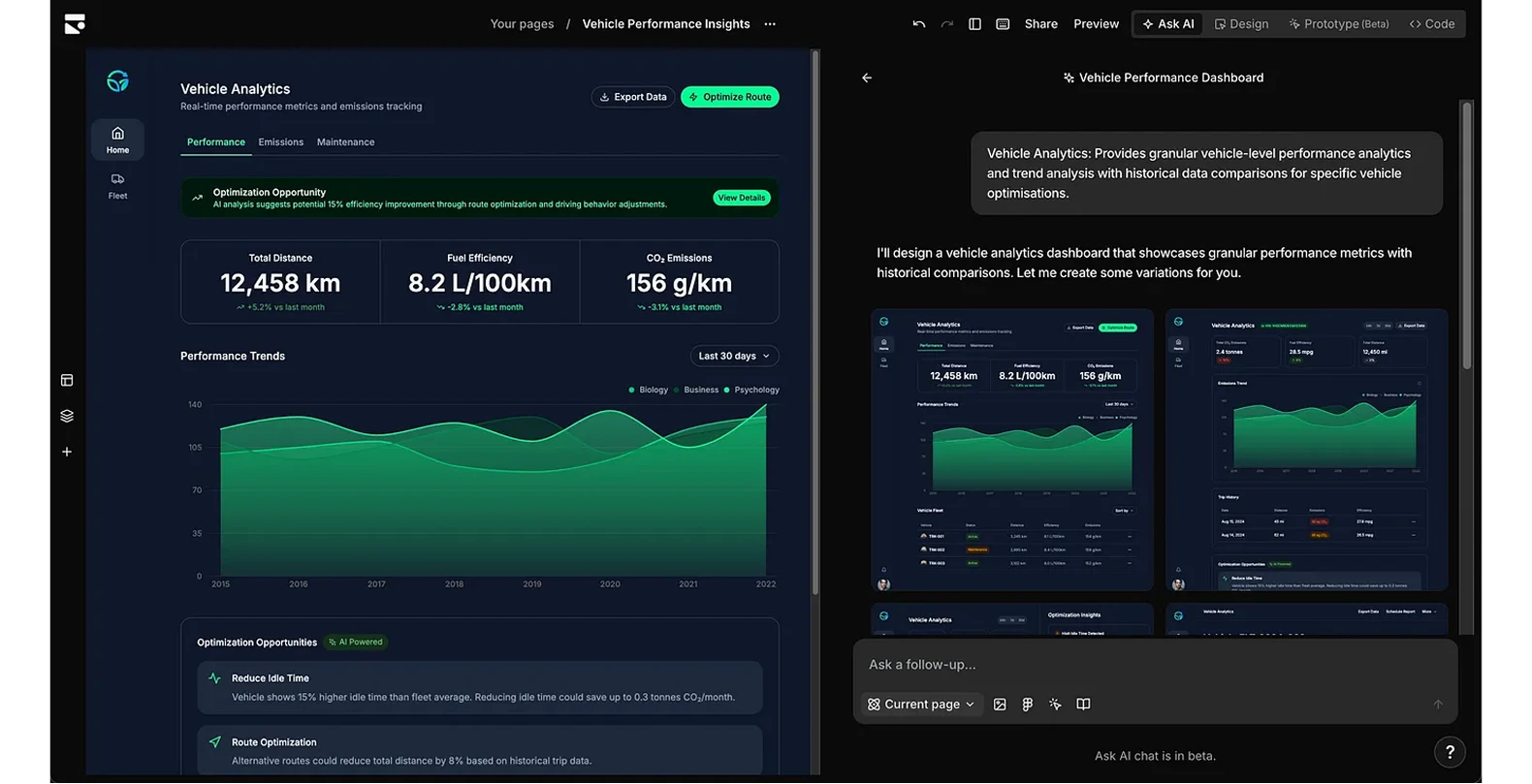This screenshot has height=784, width=1532.
Task: Select the first dashboard variation thumbnail
Action: tap(1012, 450)
